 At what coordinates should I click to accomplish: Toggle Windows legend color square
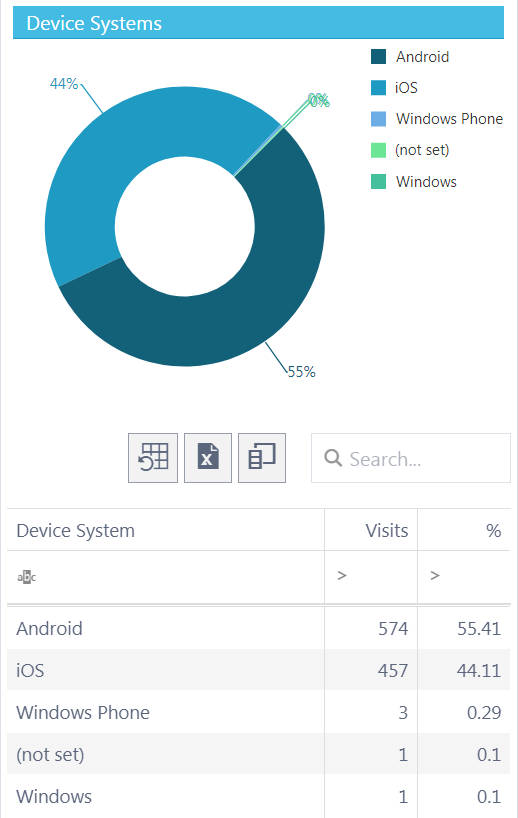[x=378, y=182]
